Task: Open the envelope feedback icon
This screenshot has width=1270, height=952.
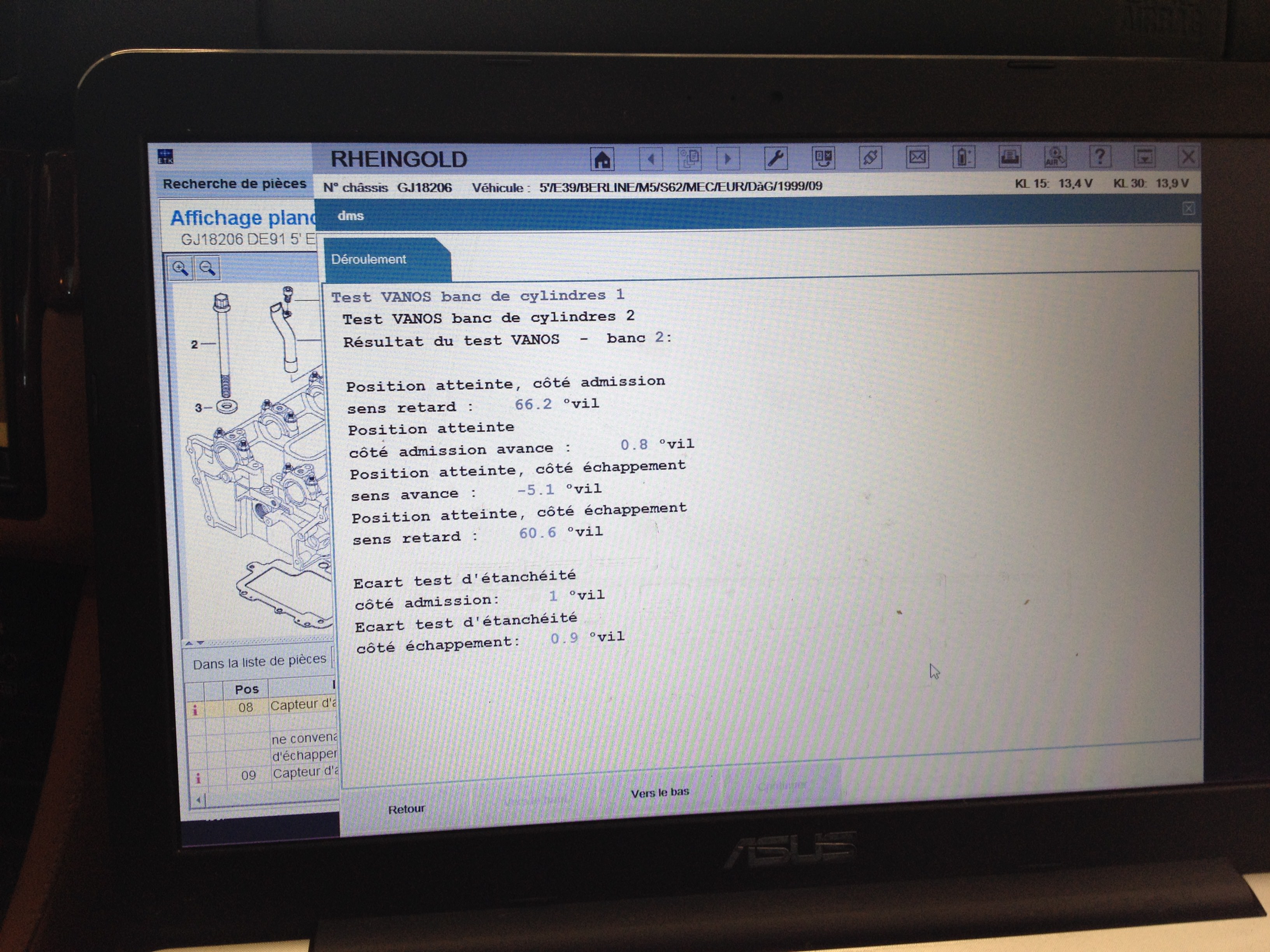Action: (x=917, y=157)
